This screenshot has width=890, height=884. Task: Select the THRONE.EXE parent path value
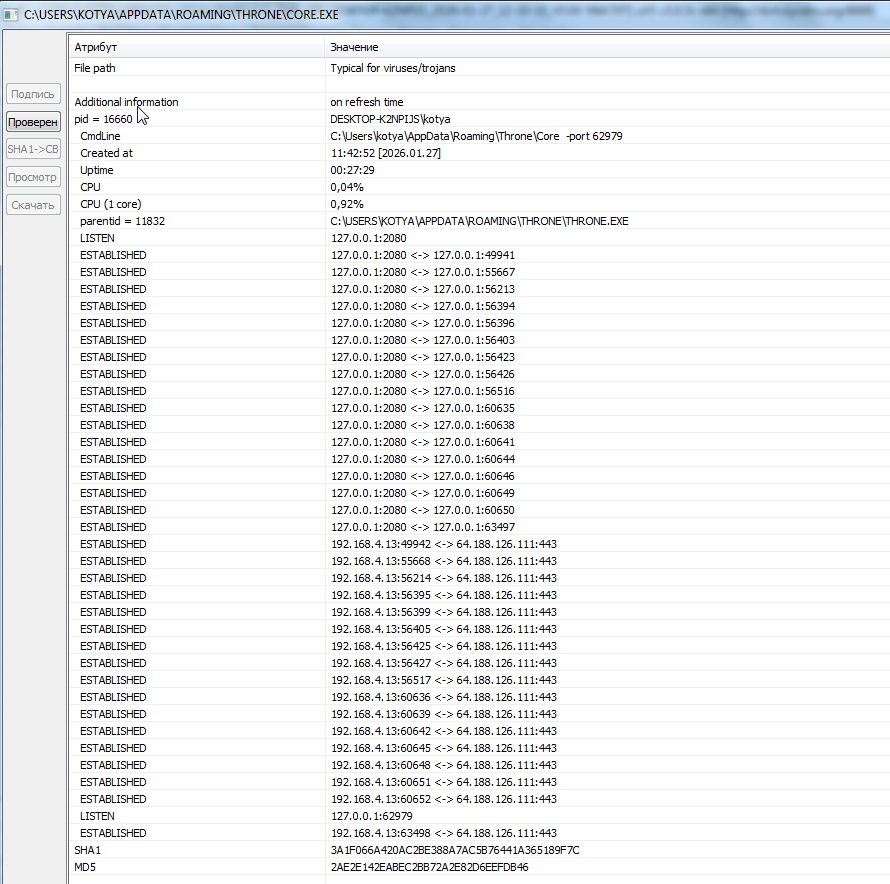point(480,221)
